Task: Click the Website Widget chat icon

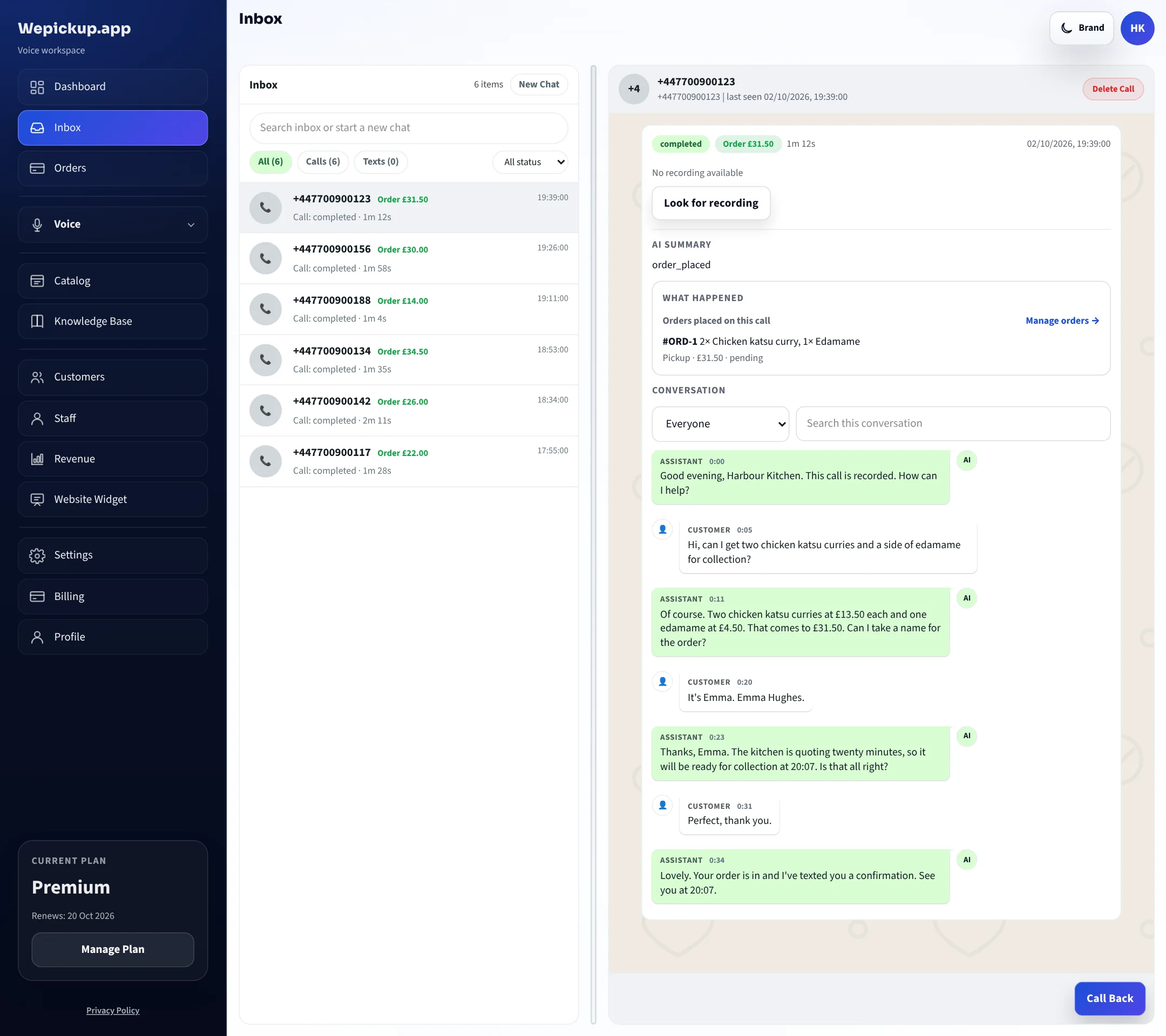Action: (x=37, y=500)
